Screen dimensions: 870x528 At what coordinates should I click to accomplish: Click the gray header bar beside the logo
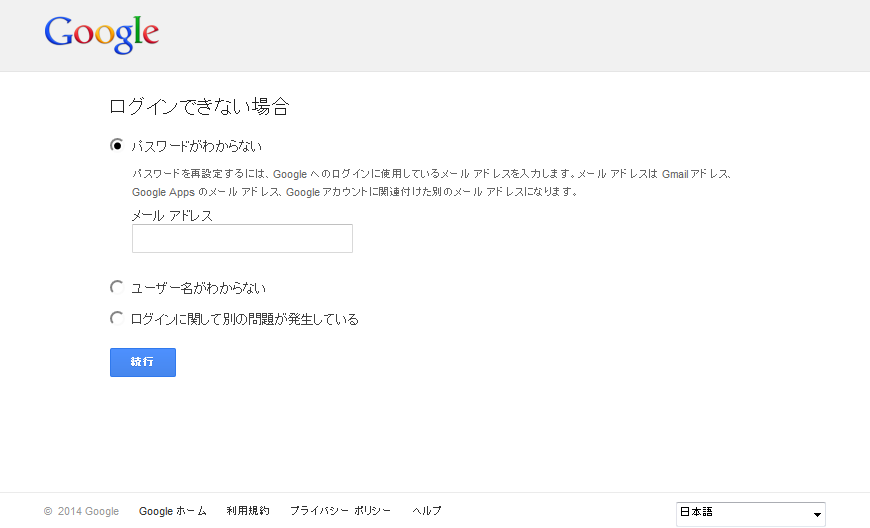coord(500,35)
